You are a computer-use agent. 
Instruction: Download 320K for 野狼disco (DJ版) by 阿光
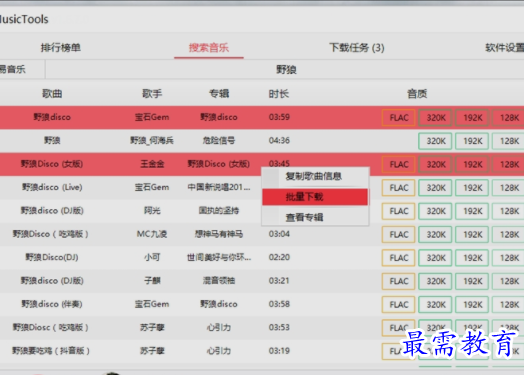coord(435,211)
